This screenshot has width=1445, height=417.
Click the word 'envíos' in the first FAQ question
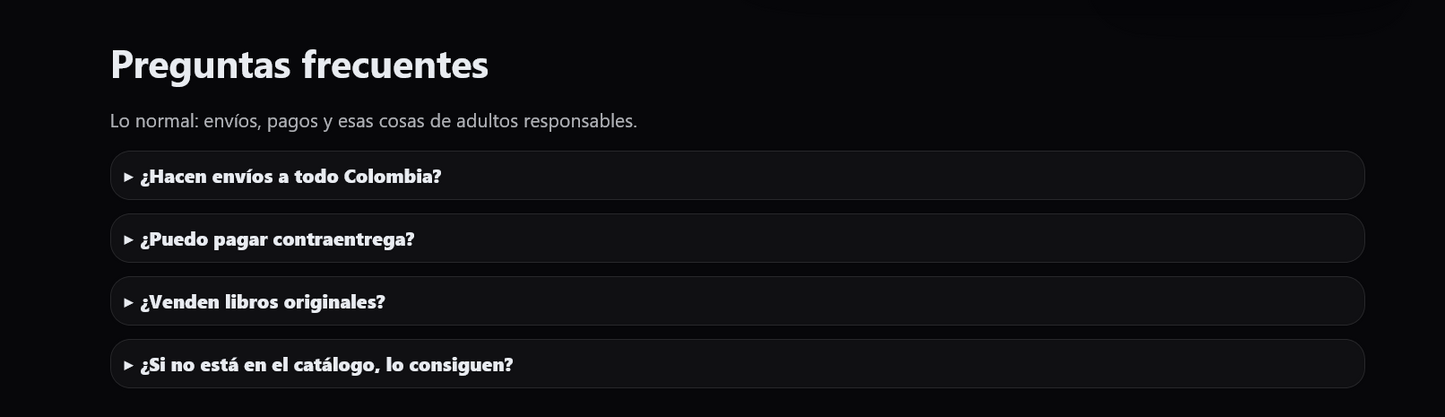point(242,176)
